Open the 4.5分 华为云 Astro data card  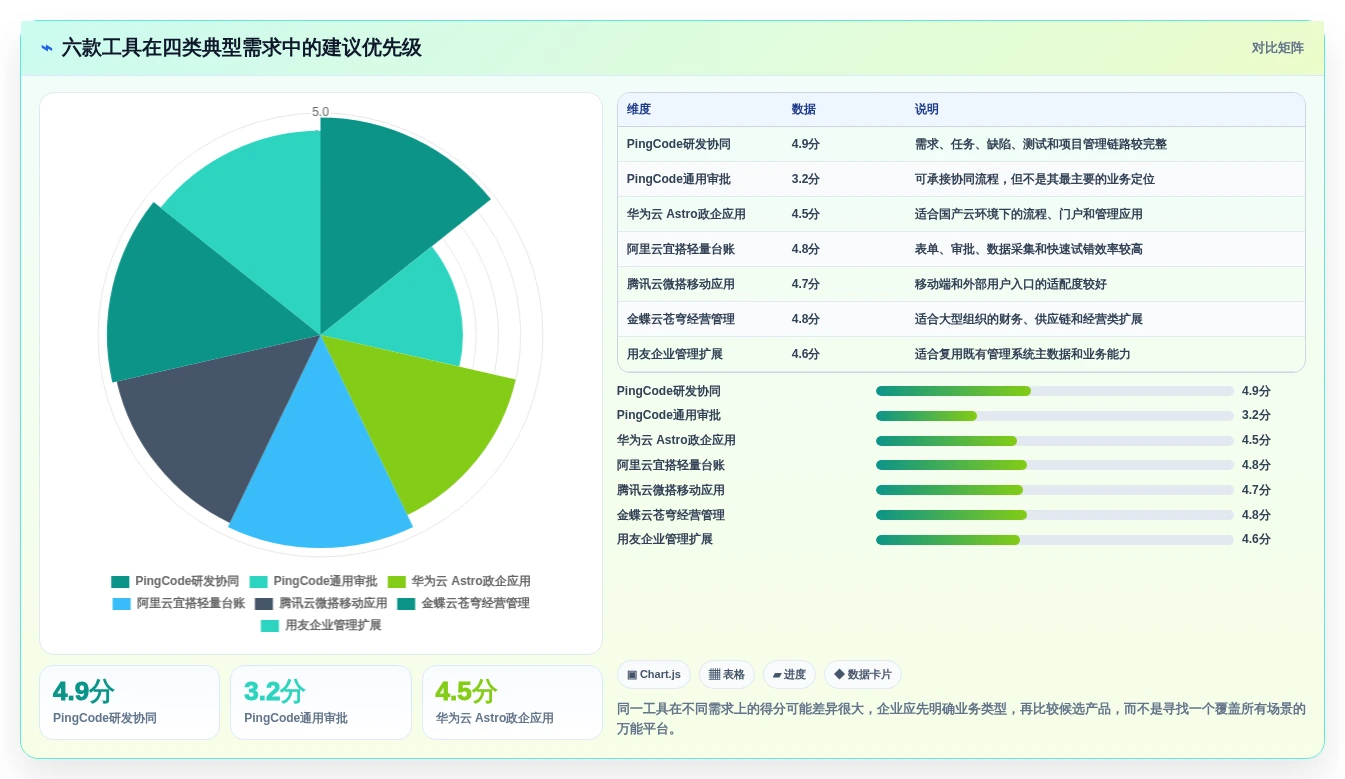(x=512, y=702)
